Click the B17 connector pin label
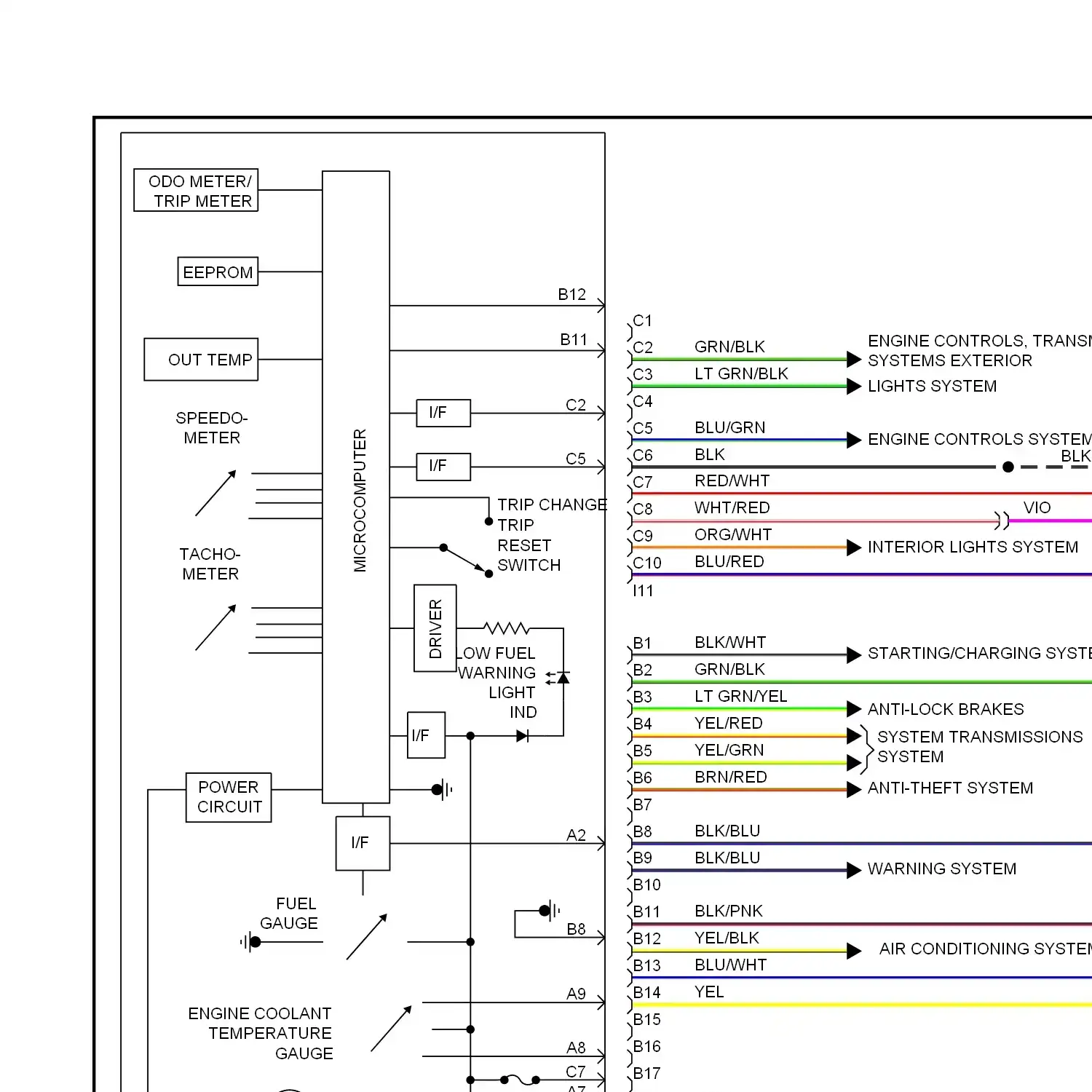Screen dimensions: 1092x1092 (x=646, y=1073)
